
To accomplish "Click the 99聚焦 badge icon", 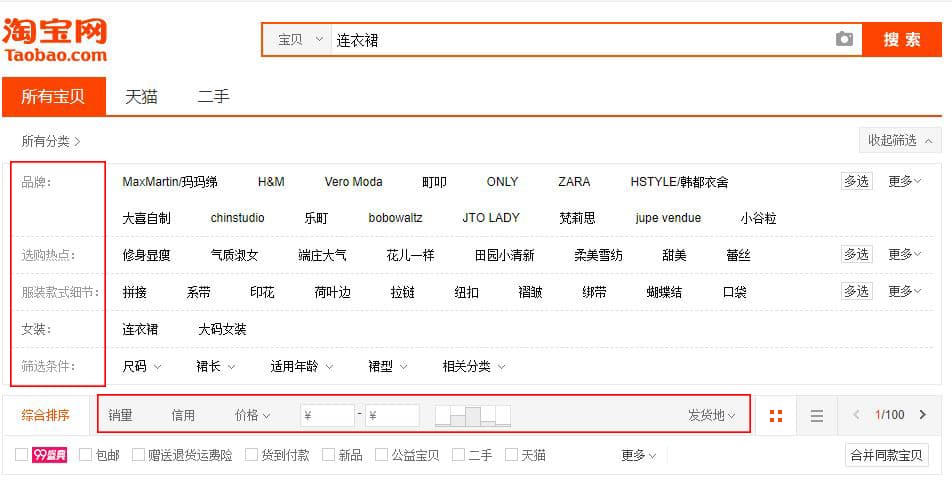I will point(49,454).
